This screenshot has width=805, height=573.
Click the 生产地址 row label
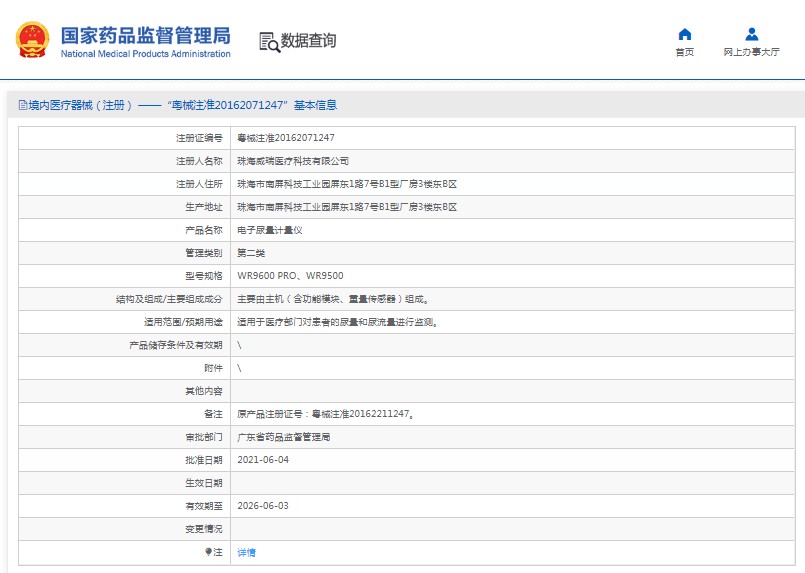click(x=204, y=207)
